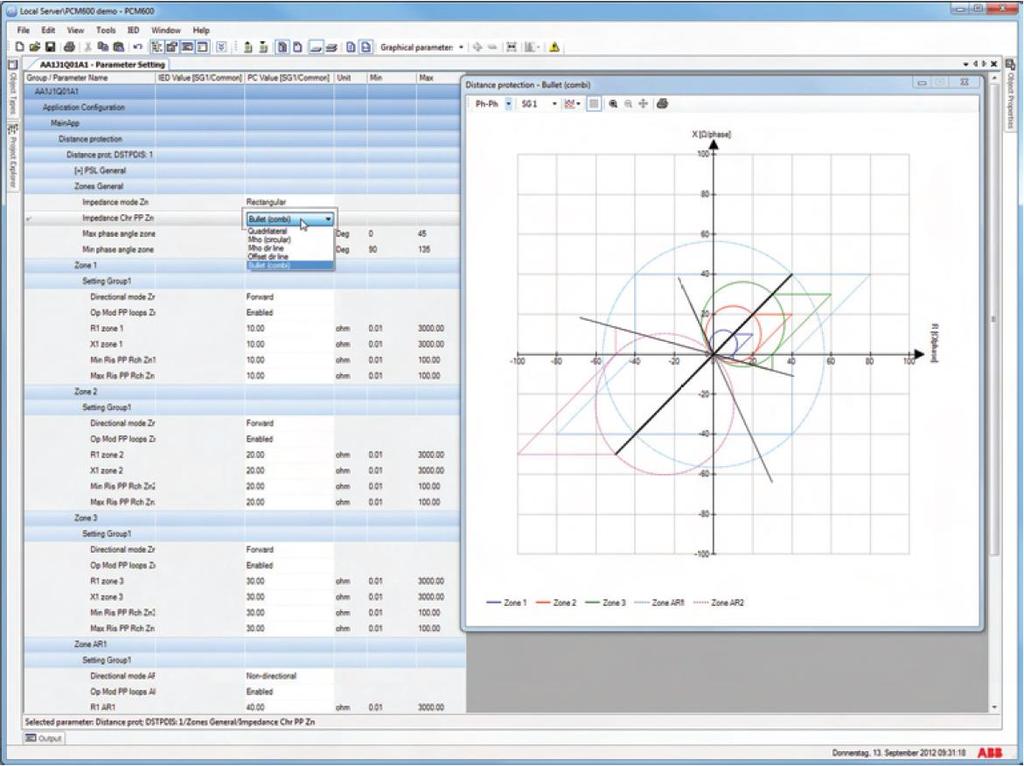Click the Paste icon in main toolbar
Viewport: 1024px width, 766px height.
coord(118,47)
